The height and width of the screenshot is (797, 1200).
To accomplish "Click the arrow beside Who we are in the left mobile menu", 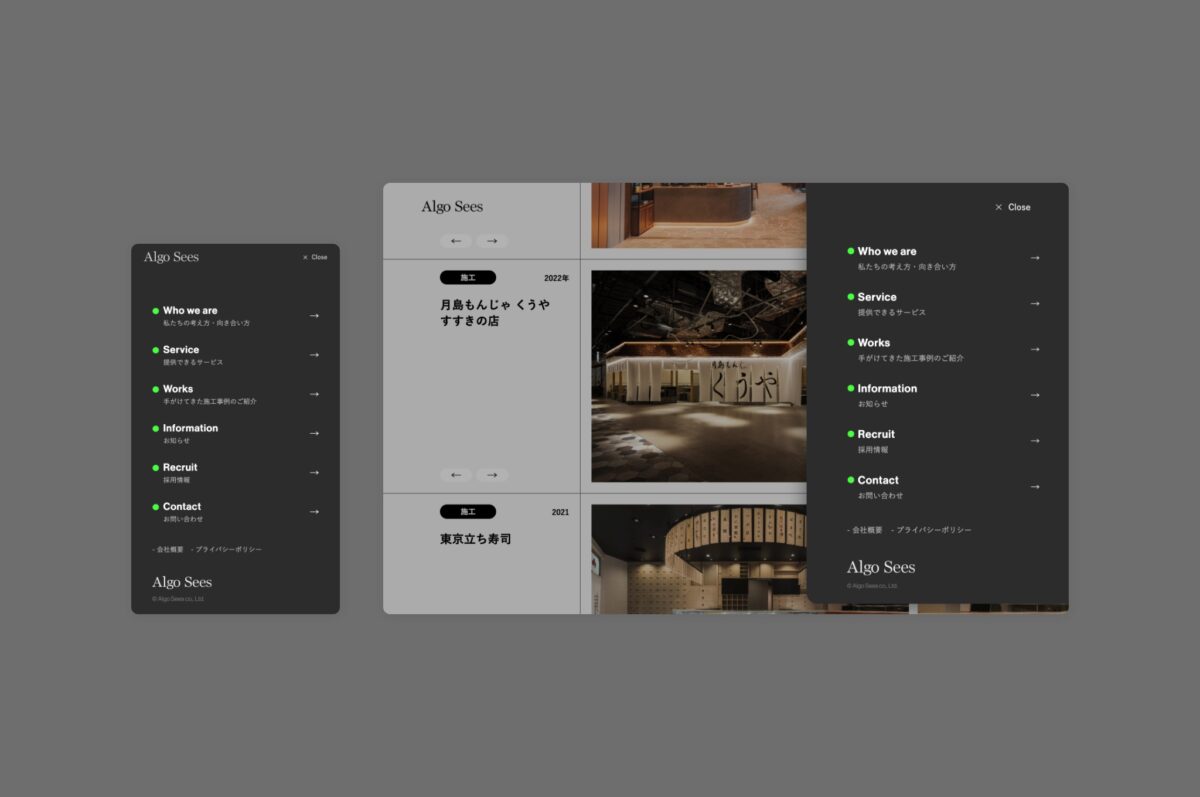I will tap(313, 316).
